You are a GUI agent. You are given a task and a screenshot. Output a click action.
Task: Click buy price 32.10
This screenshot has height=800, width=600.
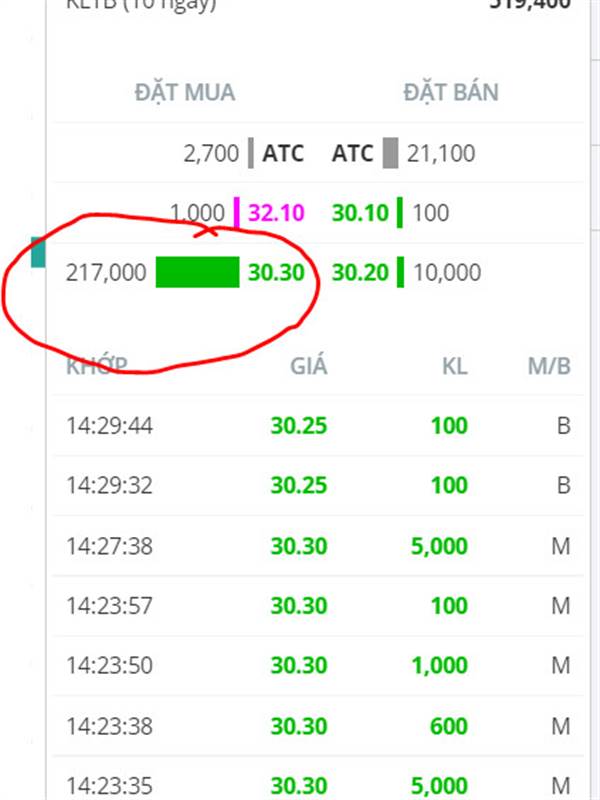pyautogui.click(x=276, y=212)
